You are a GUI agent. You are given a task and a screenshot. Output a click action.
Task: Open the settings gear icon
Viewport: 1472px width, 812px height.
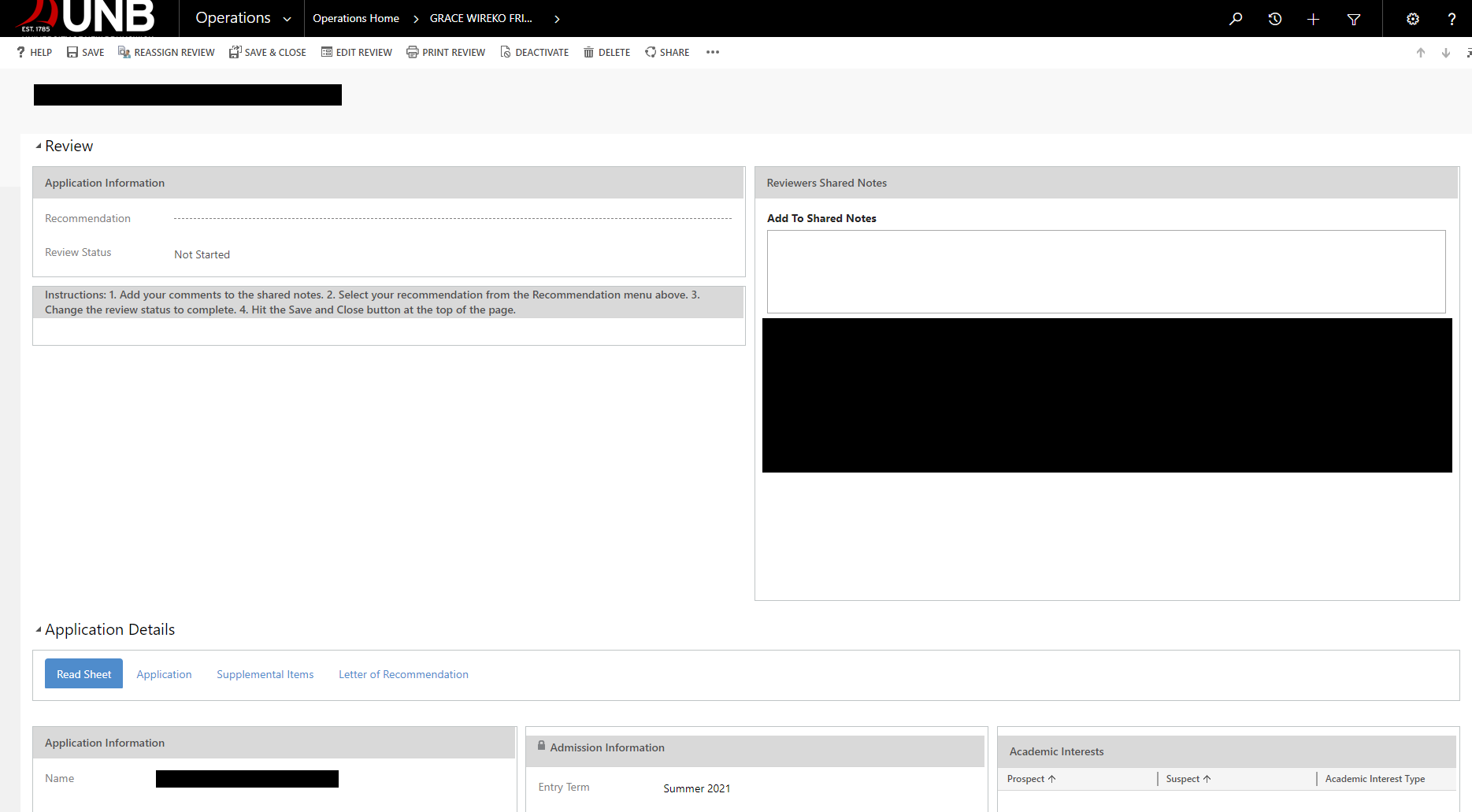tap(1413, 19)
